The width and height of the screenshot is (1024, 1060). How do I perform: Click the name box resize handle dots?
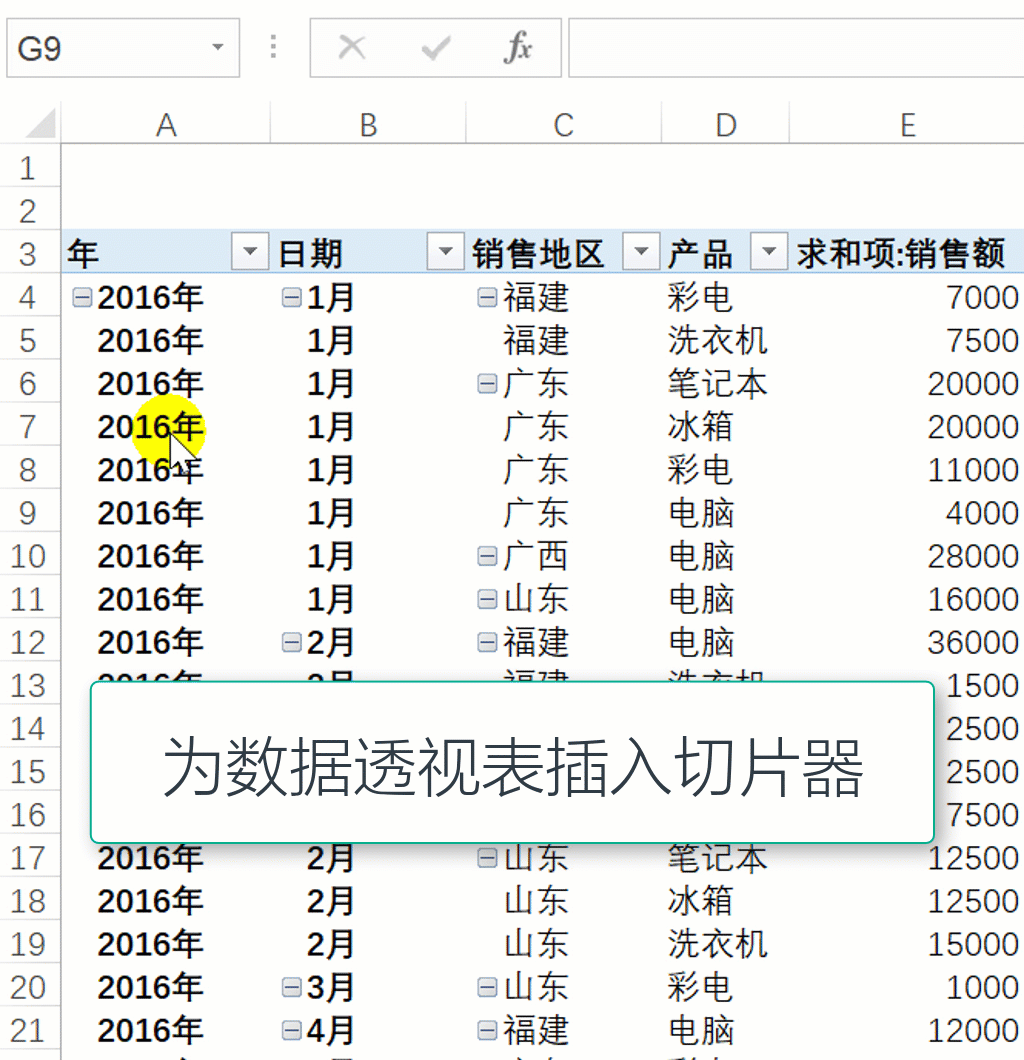(274, 47)
